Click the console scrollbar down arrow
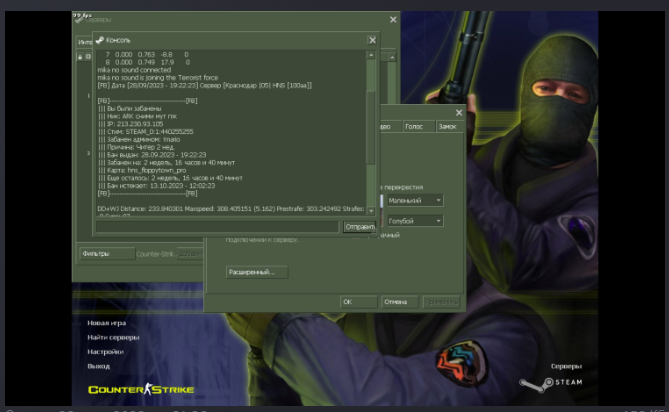Viewport: 669px width, 412px height. 371,211
